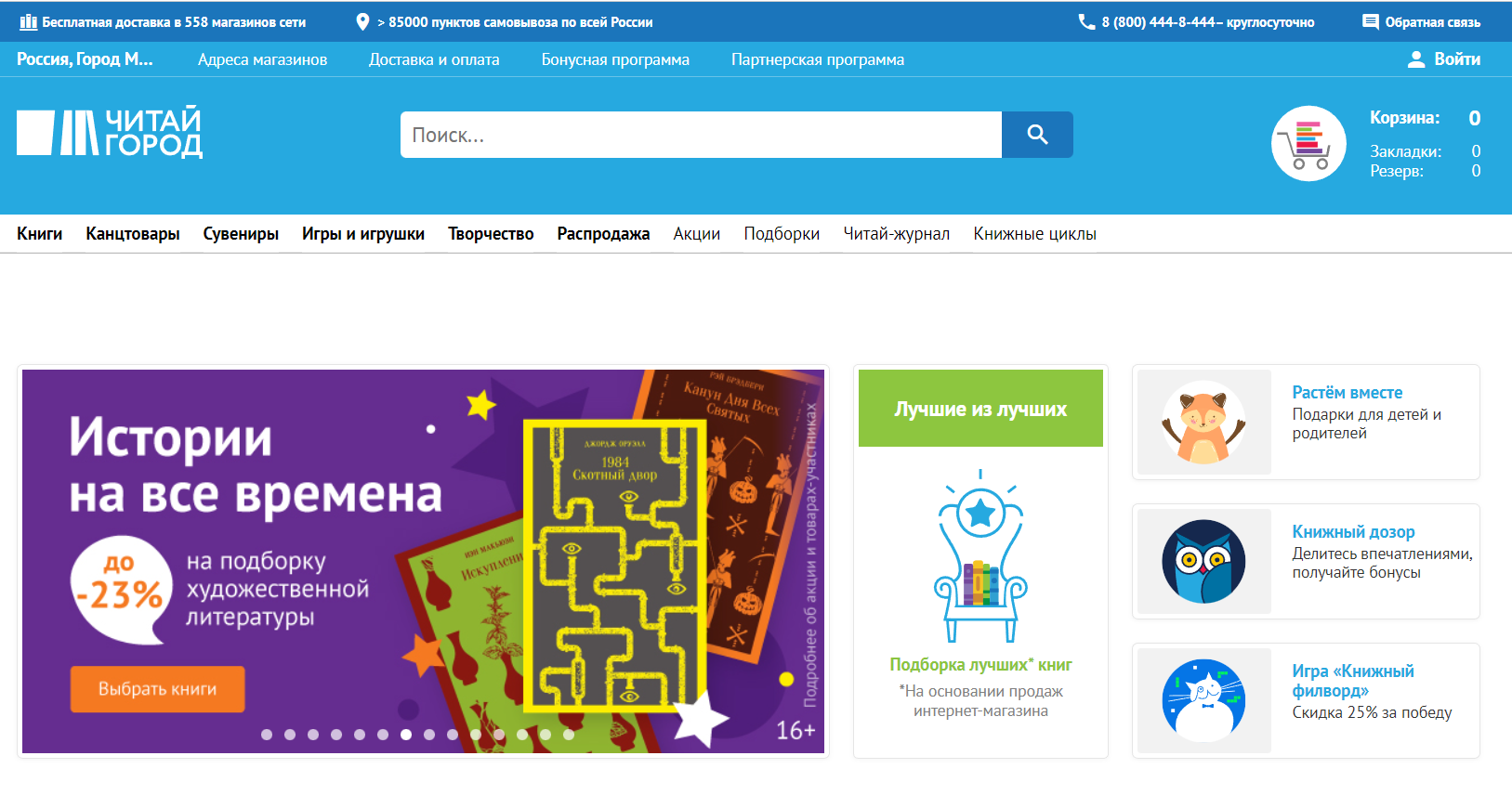Select the second banner slide dot
The image size is (1512, 795).
pos(290,735)
